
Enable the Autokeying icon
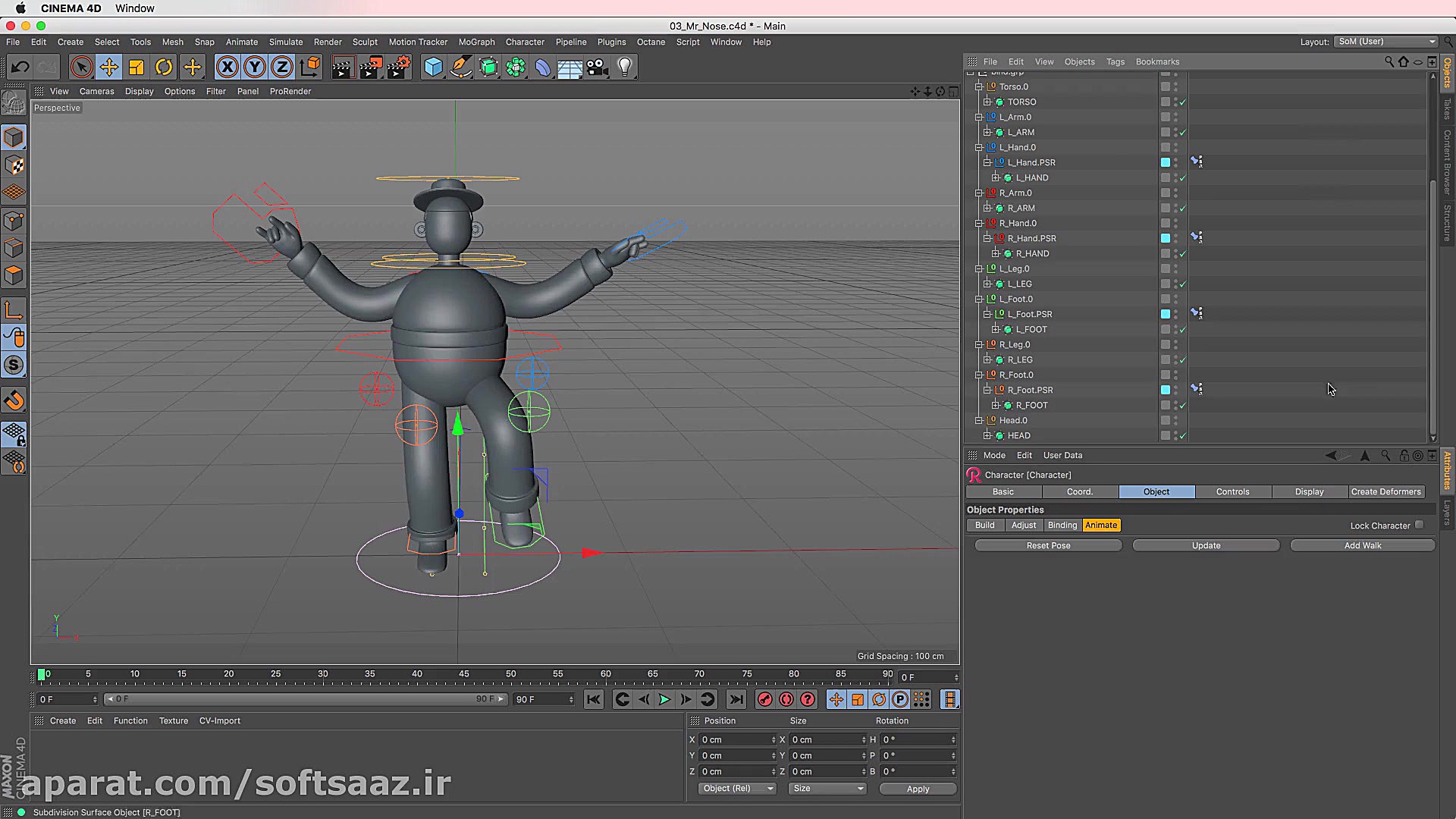point(786,699)
